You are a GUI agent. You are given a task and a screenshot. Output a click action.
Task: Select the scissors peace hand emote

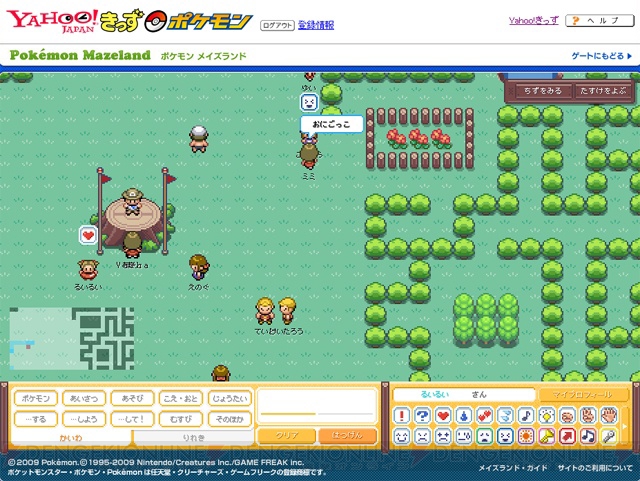[x=588, y=416]
